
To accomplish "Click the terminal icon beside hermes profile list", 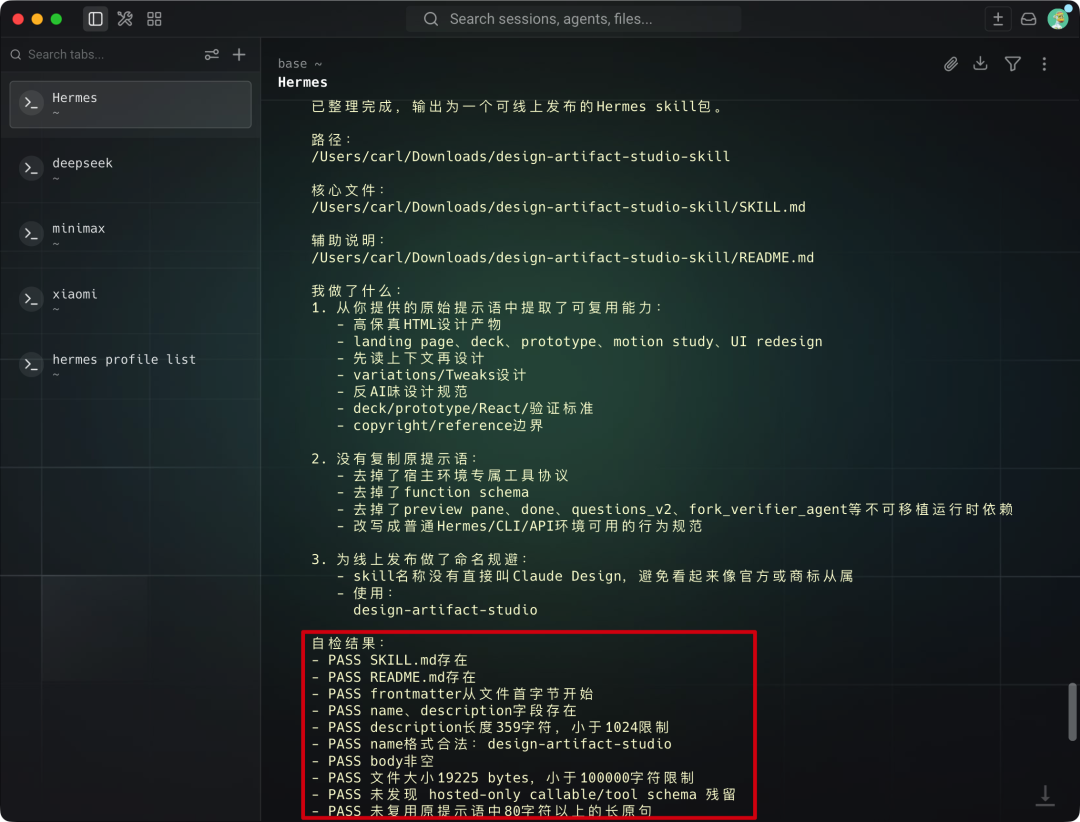I will click(x=31, y=364).
